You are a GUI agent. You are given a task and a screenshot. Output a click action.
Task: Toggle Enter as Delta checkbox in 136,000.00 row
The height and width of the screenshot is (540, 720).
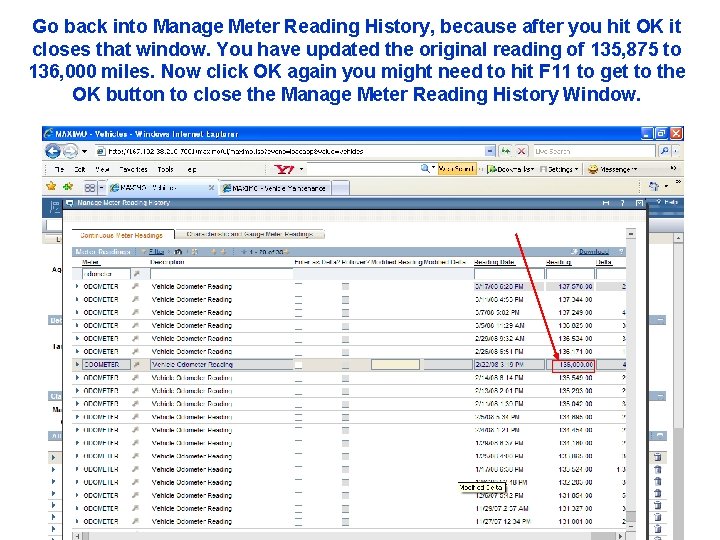298,365
